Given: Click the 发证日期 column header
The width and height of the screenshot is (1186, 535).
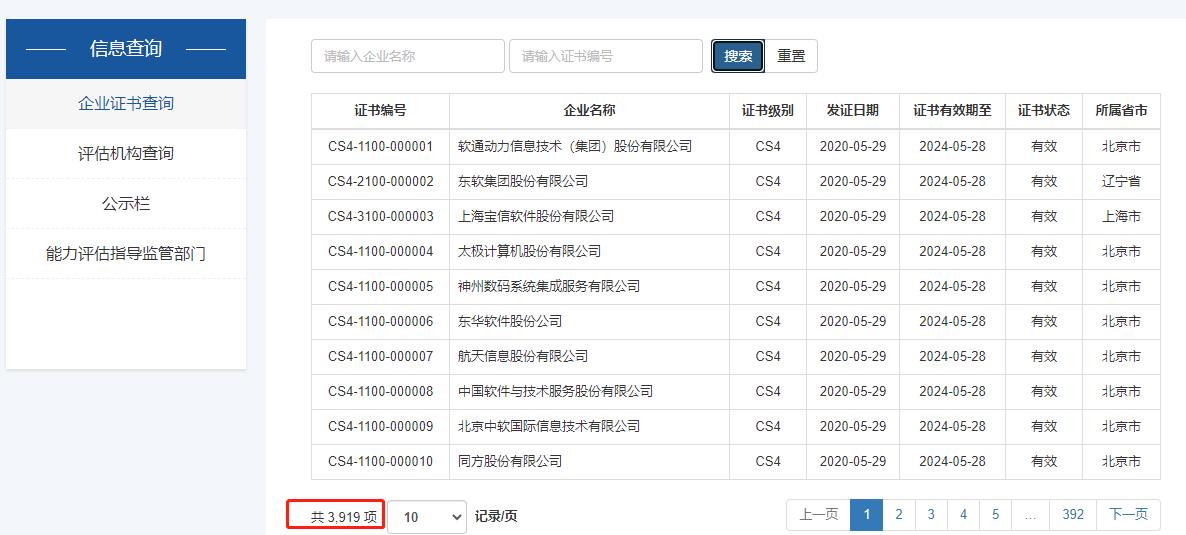Looking at the screenshot, I should (x=852, y=110).
